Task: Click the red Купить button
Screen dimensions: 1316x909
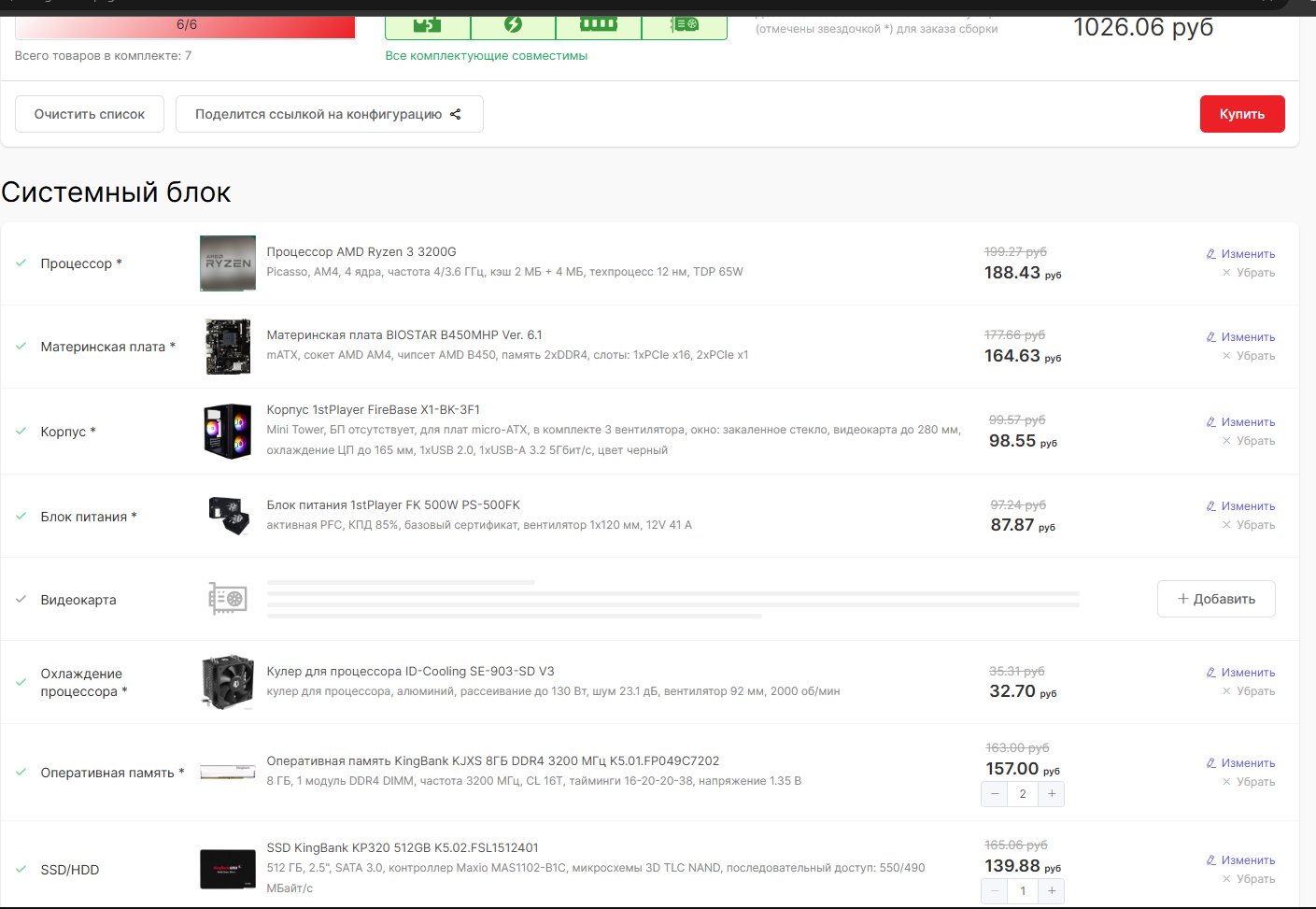Action: [x=1242, y=114]
